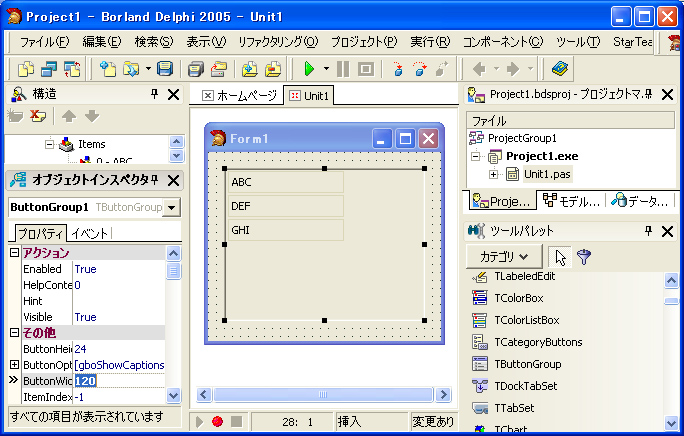Image resolution: width=684 pixels, height=436 pixels.
Task: Click the macro play button in status bar
Action: 199,421
